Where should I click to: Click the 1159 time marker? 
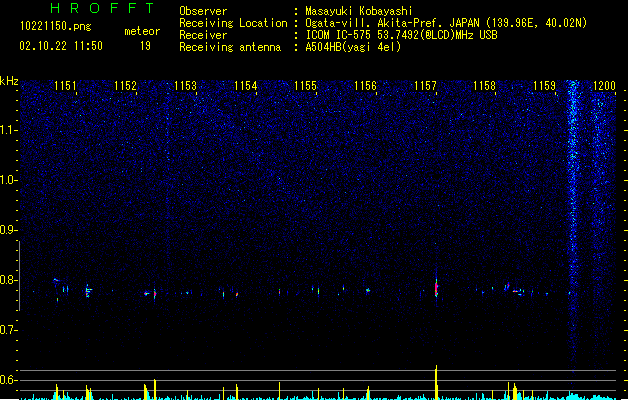545,86
